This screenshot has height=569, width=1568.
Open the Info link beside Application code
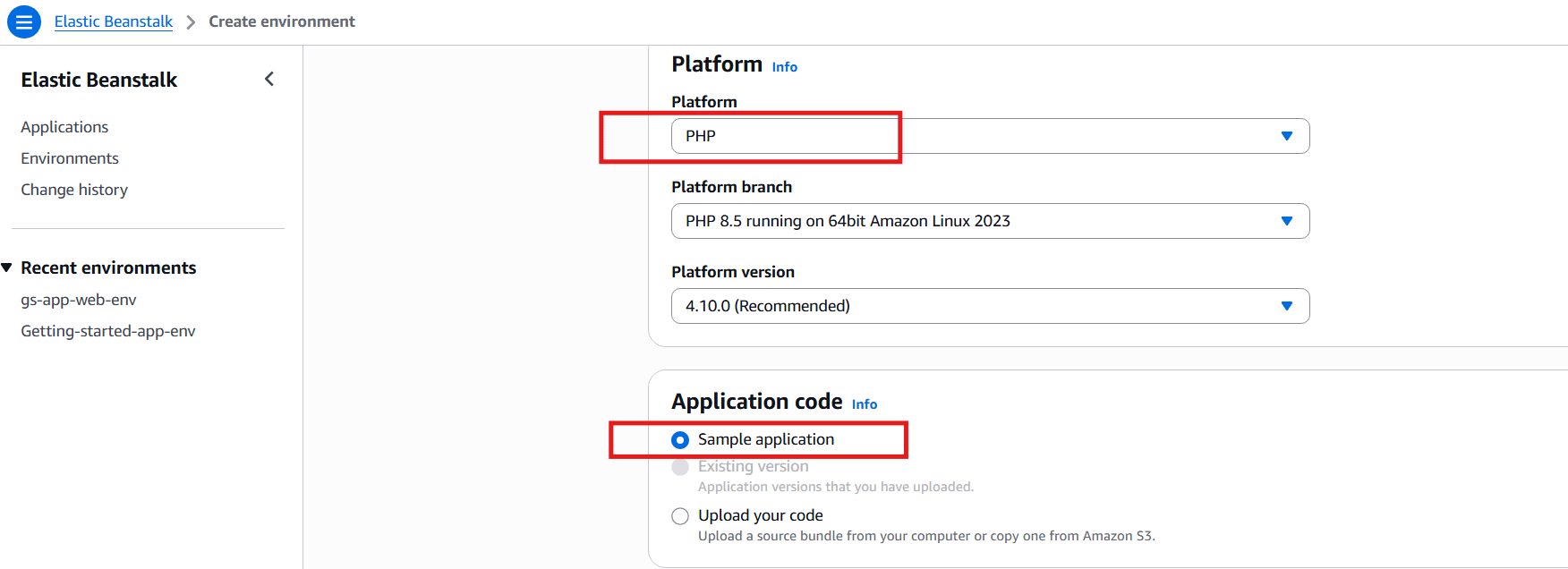(864, 404)
